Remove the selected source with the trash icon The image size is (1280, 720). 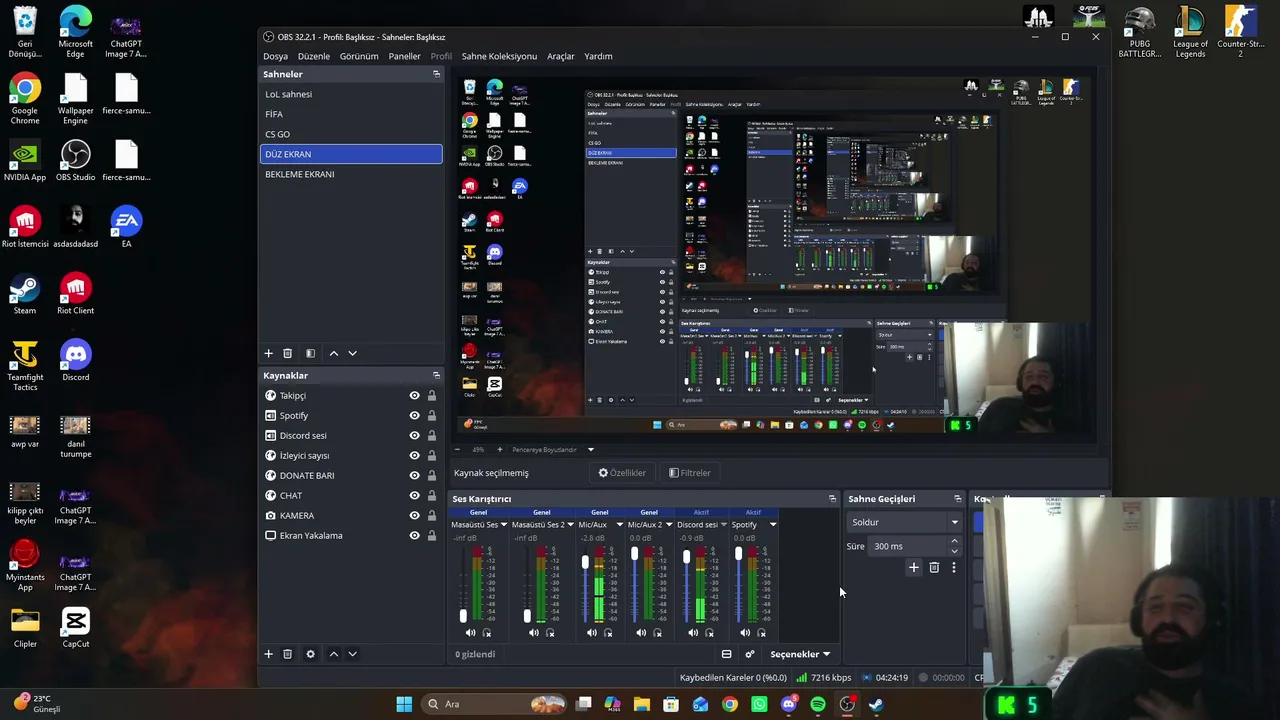tap(287, 654)
